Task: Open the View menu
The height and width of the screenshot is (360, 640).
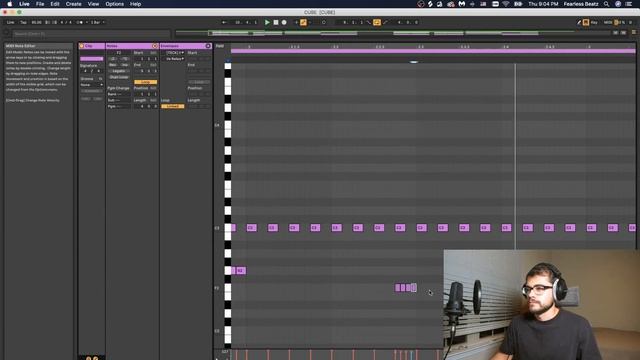Action: 93,4
